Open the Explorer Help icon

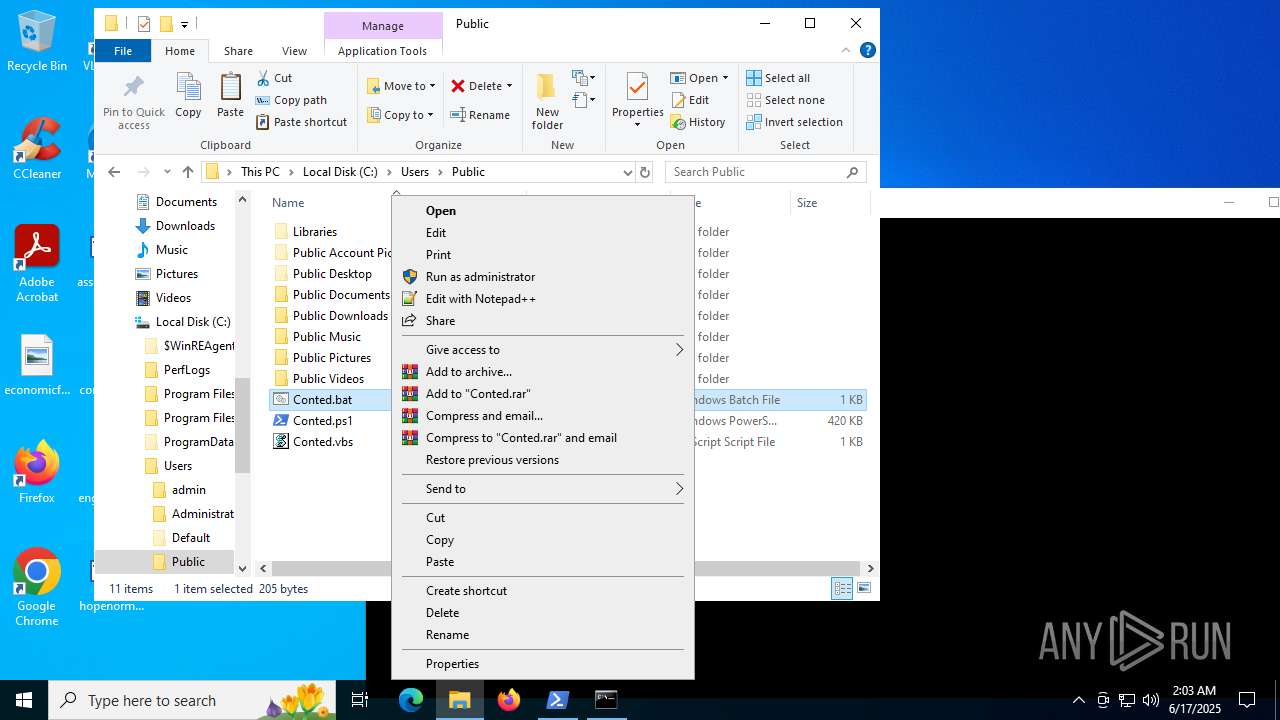click(x=867, y=50)
